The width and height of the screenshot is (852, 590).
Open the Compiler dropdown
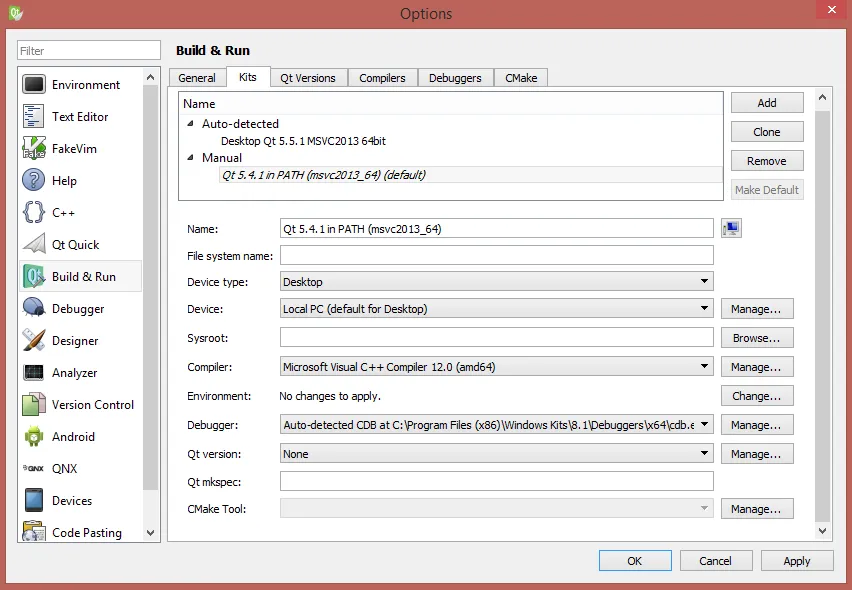pyautogui.click(x=497, y=367)
